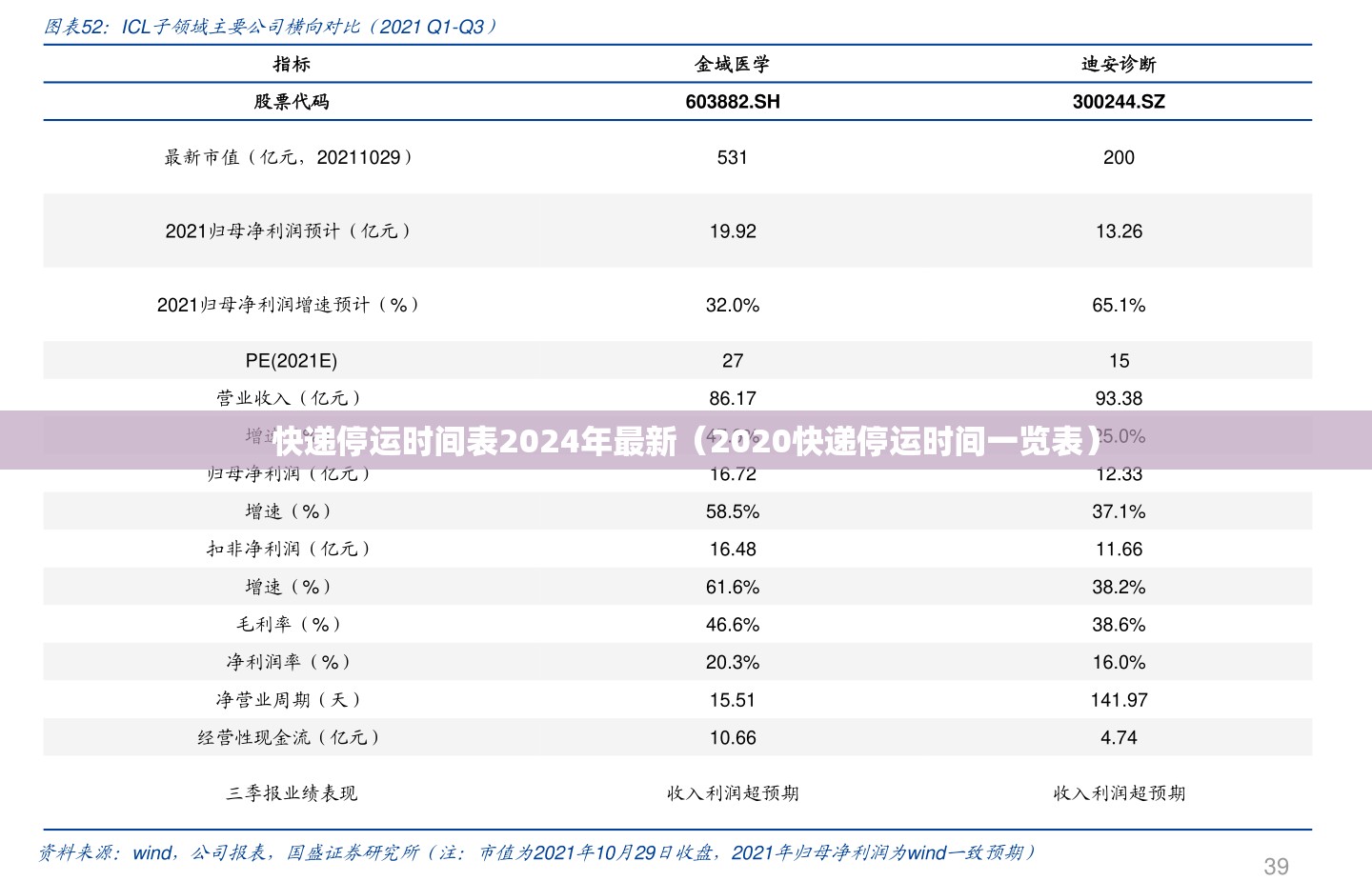1372x881 pixels.
Task: Select cash flow value 10.66
Action: click(733, 737)
